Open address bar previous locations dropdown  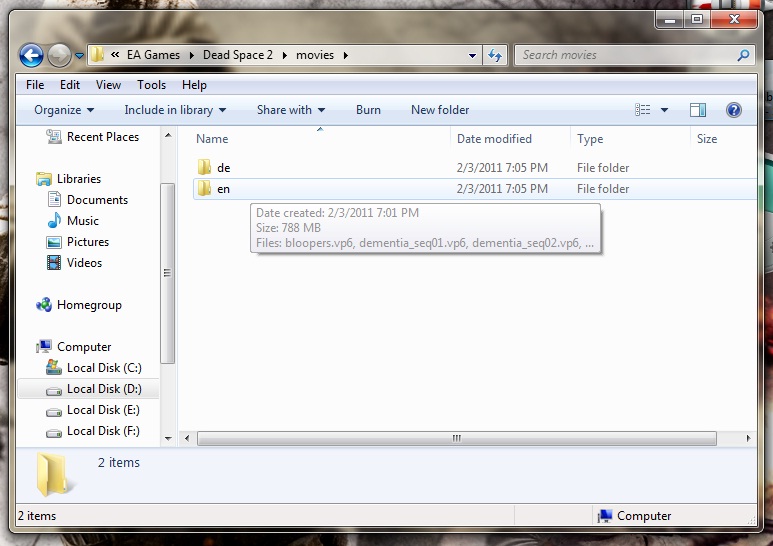click(472, 55)
